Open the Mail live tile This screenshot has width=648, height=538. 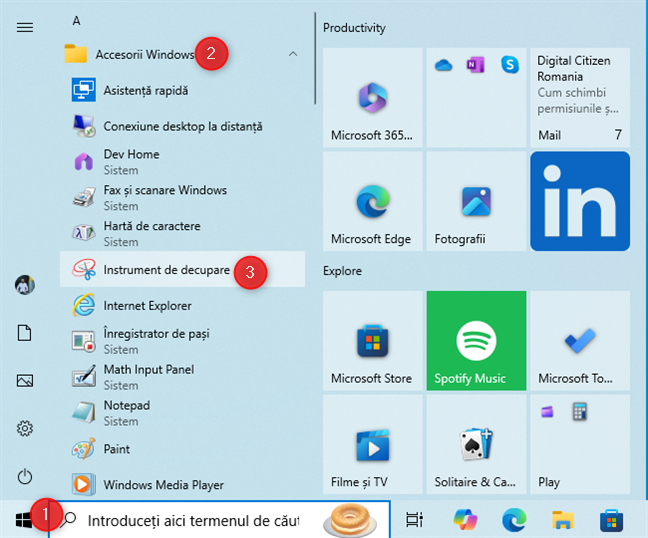point(580,97)
